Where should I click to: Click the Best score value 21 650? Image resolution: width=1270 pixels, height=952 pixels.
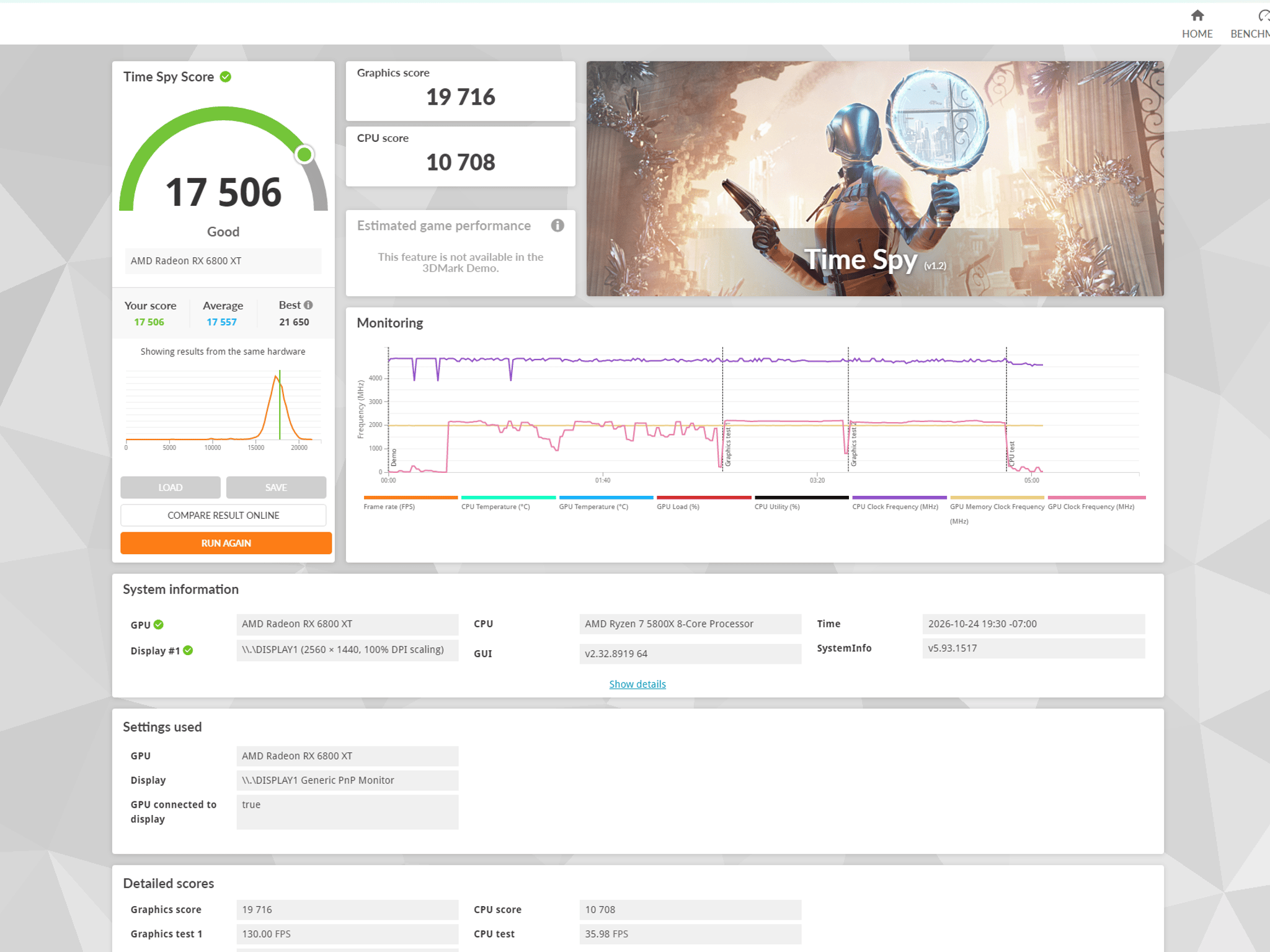[x=294, y=322]
